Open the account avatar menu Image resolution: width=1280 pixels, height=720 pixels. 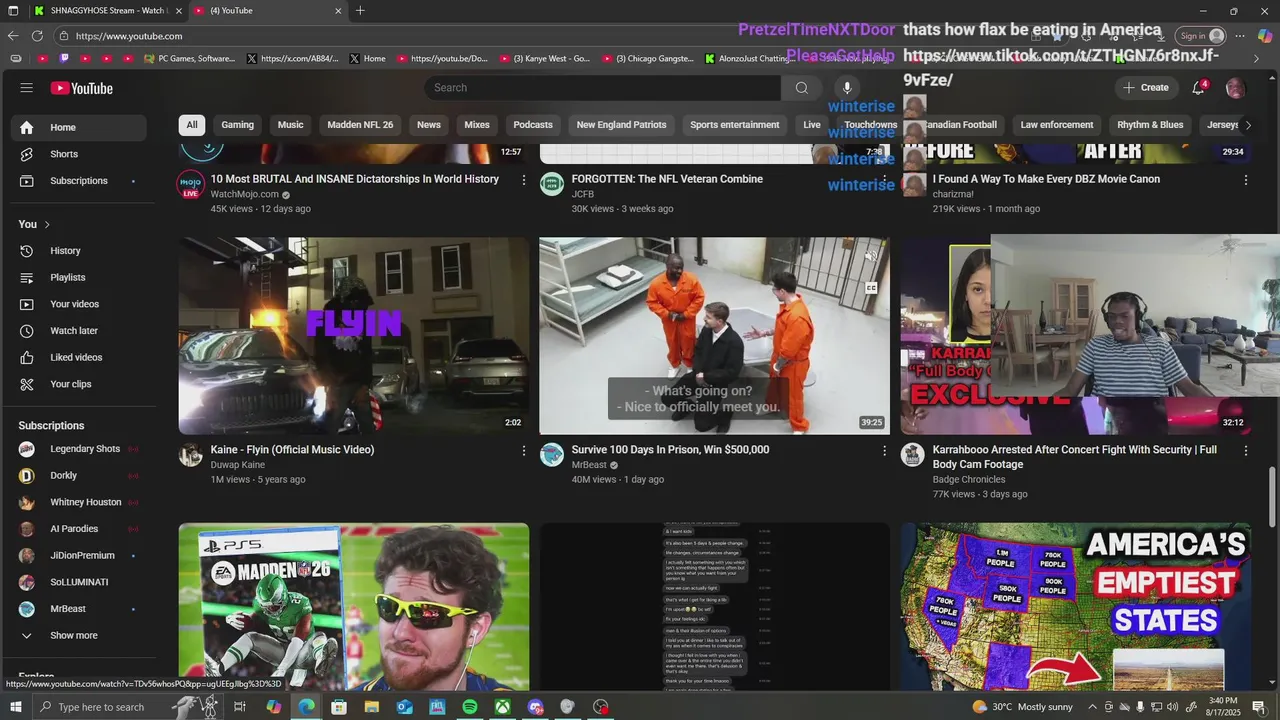[x=1235, y=88]
